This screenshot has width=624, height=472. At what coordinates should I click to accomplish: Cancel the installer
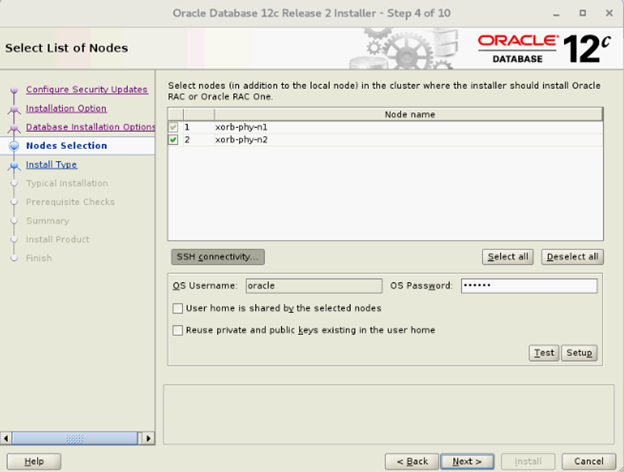coord(589,462)
